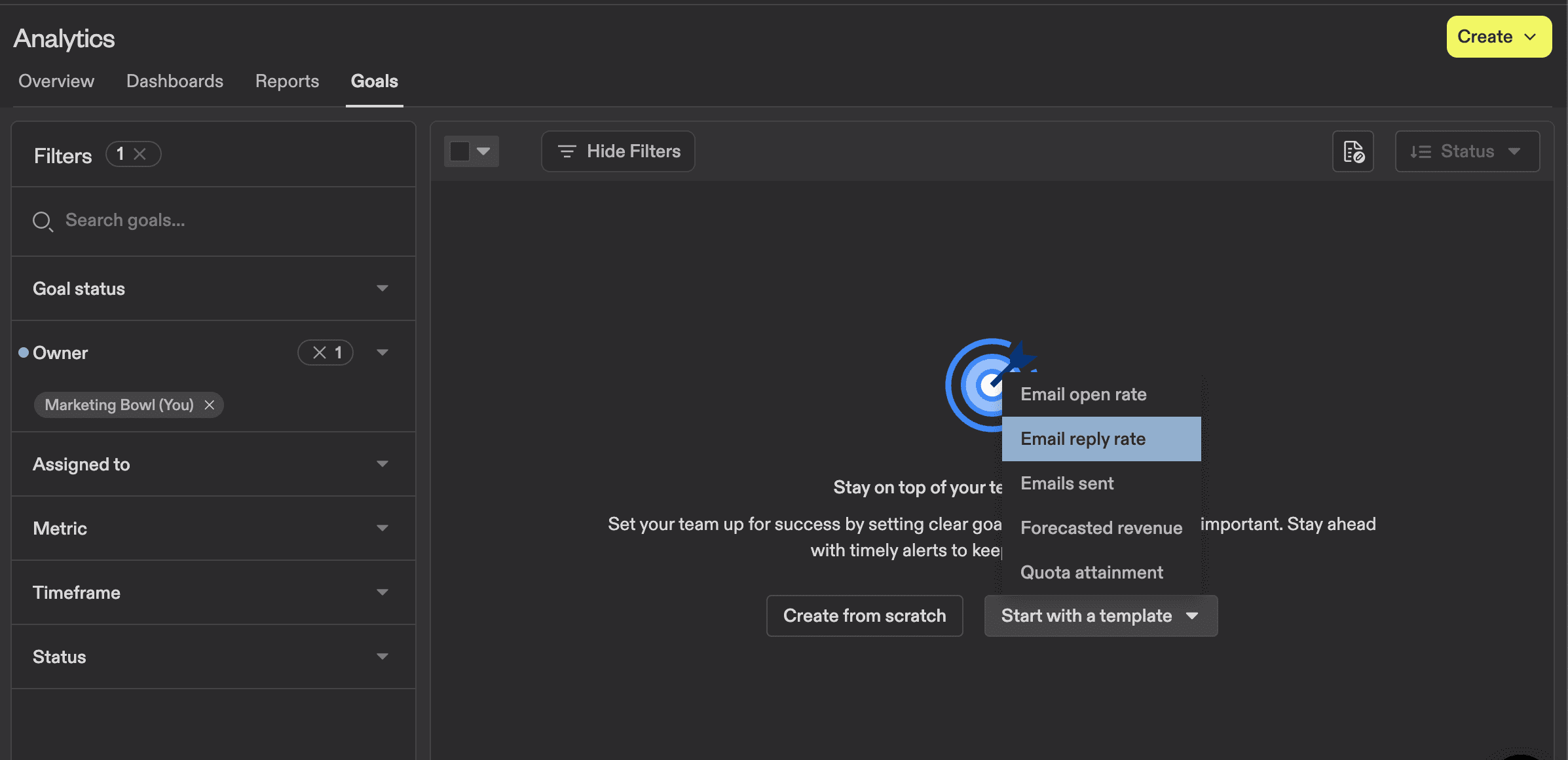Toggle the select-all goals checkbox
The height and width of the screenshot is (760, 1568).
tap(460, 151)
